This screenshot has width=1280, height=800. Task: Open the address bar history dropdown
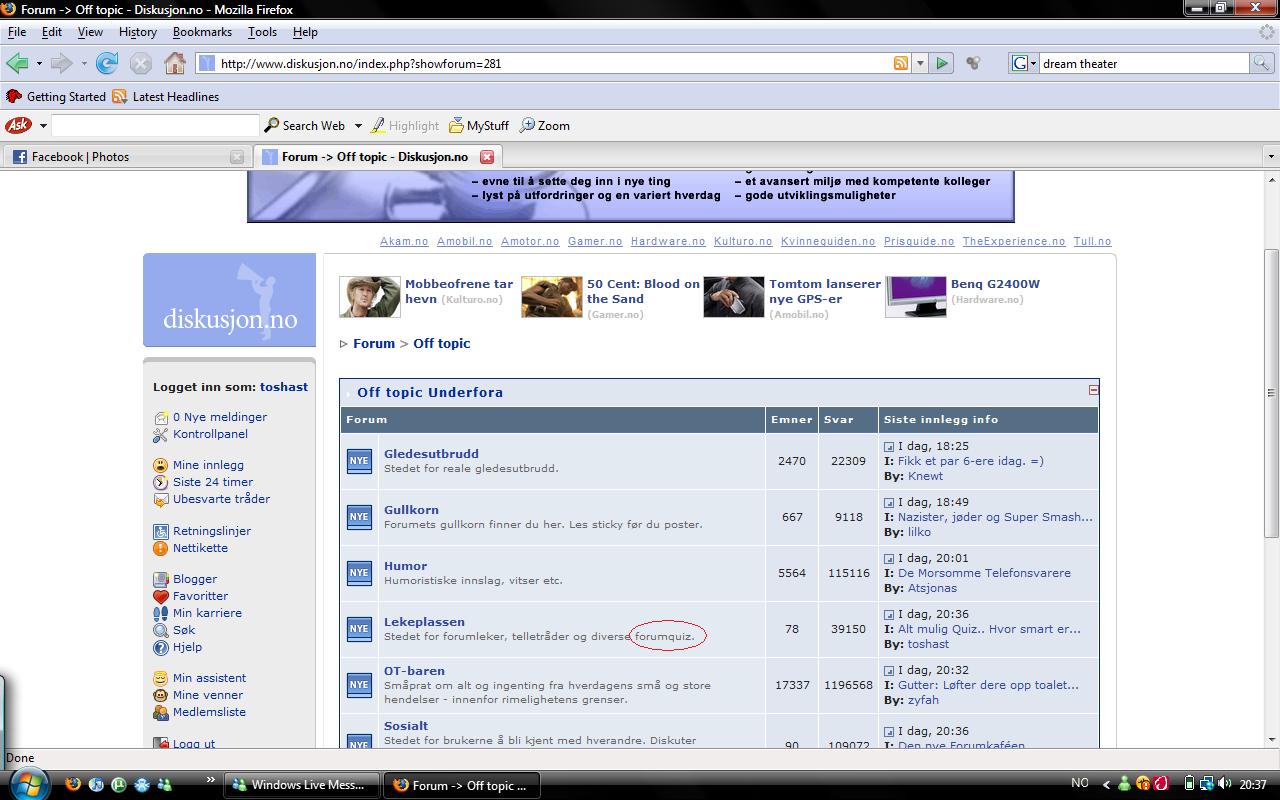[x=920, y=63]
